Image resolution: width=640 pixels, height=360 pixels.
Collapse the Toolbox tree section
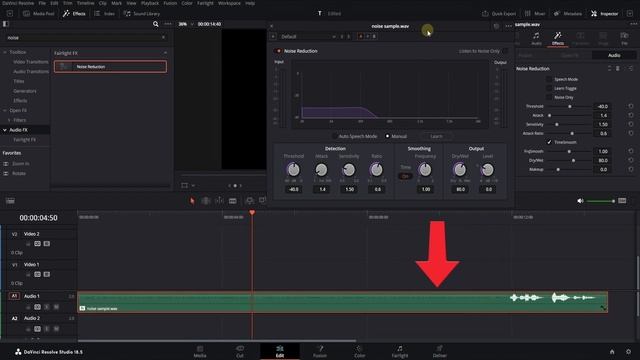pos(5,52)
